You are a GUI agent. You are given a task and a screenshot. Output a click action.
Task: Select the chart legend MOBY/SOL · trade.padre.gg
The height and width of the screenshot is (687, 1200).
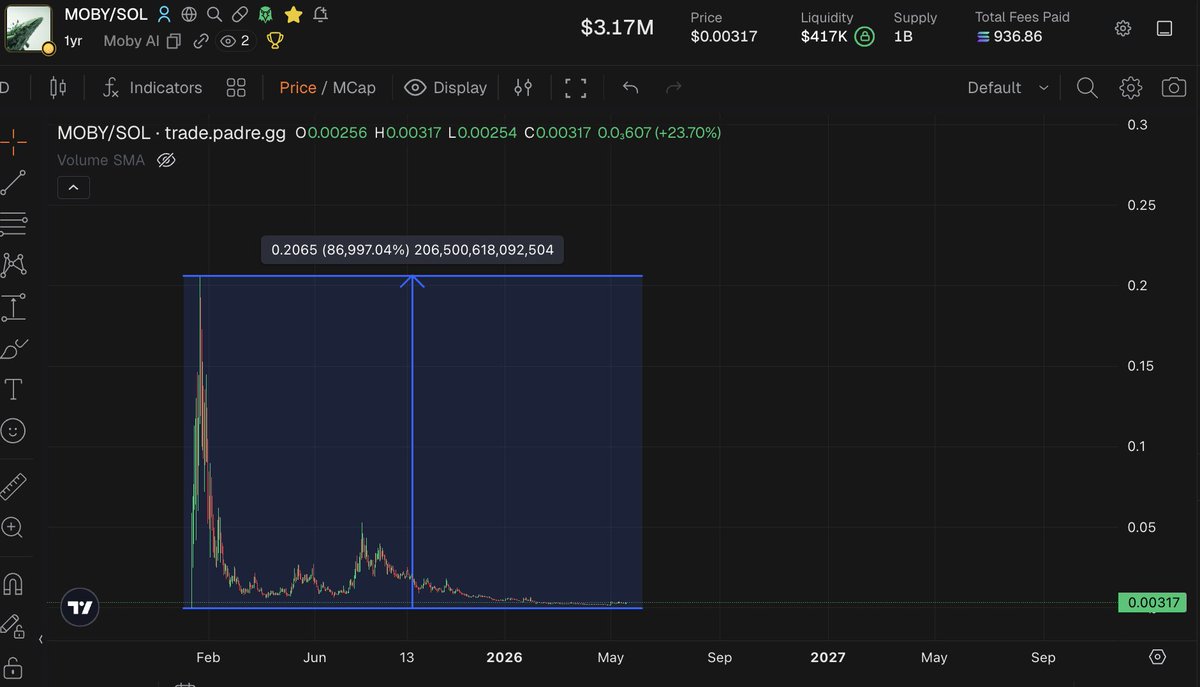coord(171,132)
